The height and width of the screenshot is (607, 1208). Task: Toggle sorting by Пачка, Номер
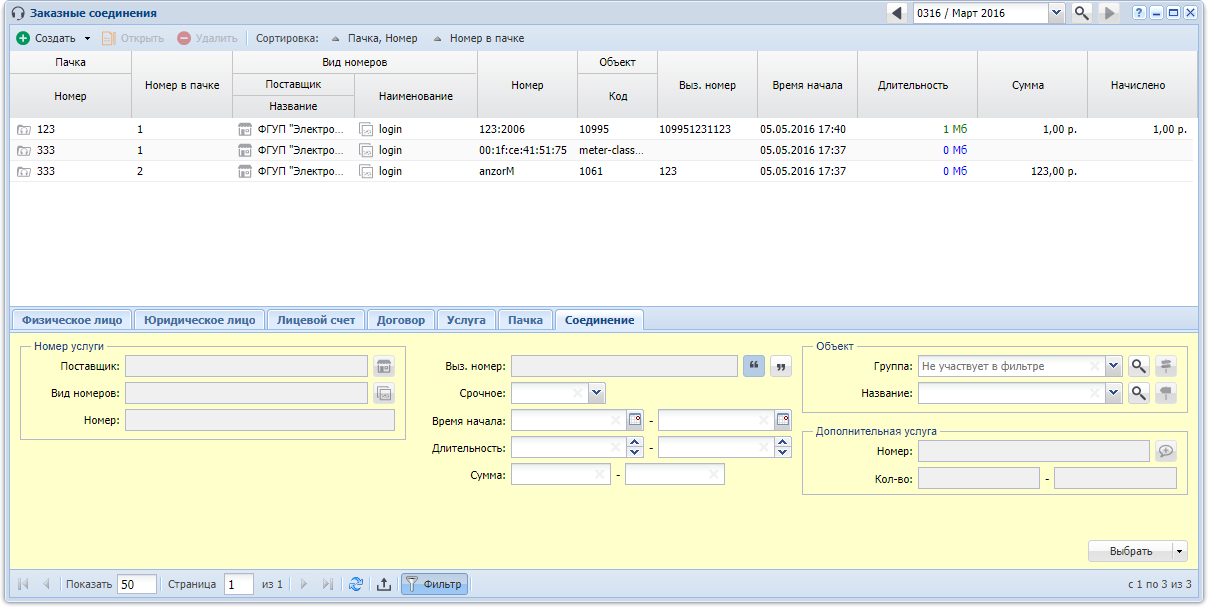tap(374, 39)
